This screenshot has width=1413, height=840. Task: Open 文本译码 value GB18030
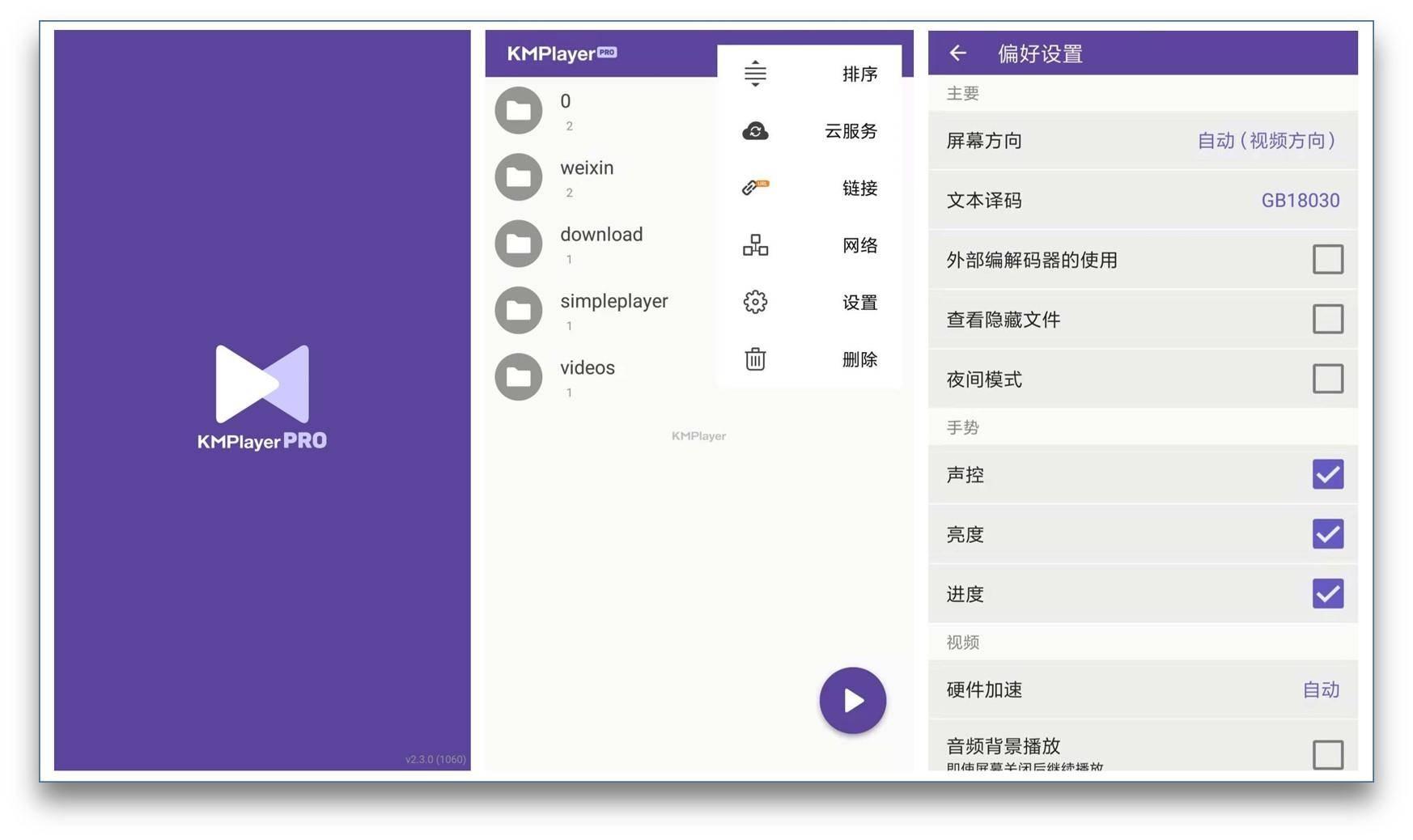coord(1301,201)
